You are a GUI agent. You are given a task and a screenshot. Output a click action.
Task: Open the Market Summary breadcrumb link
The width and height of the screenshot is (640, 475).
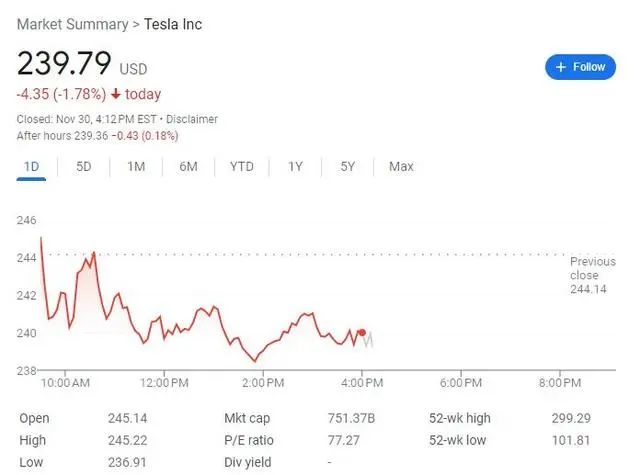pyautogui.click(x=73, y=24)
